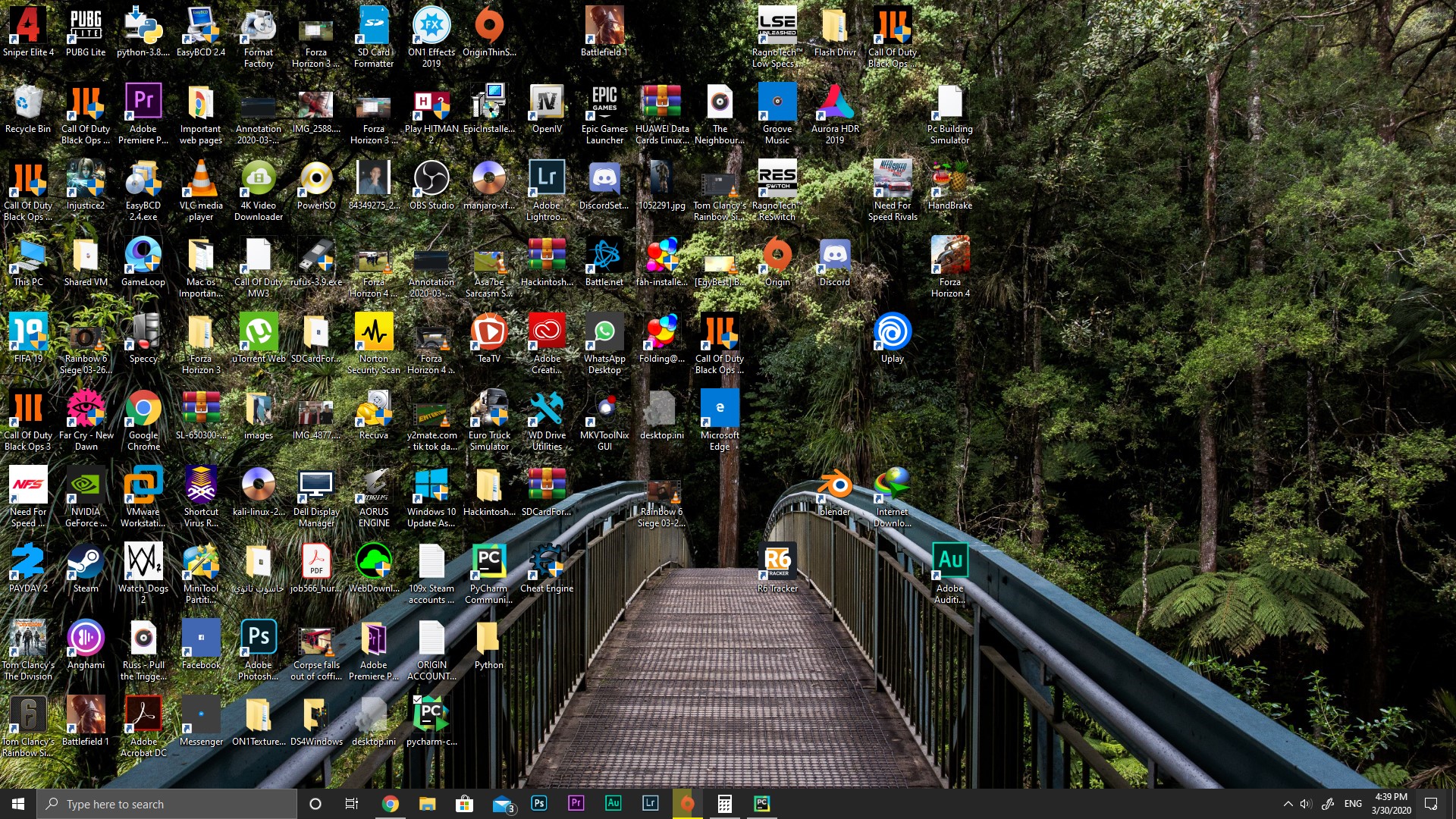1456x819 pixels.
Task: Select the Uplay icon
Action: point(893,338)
